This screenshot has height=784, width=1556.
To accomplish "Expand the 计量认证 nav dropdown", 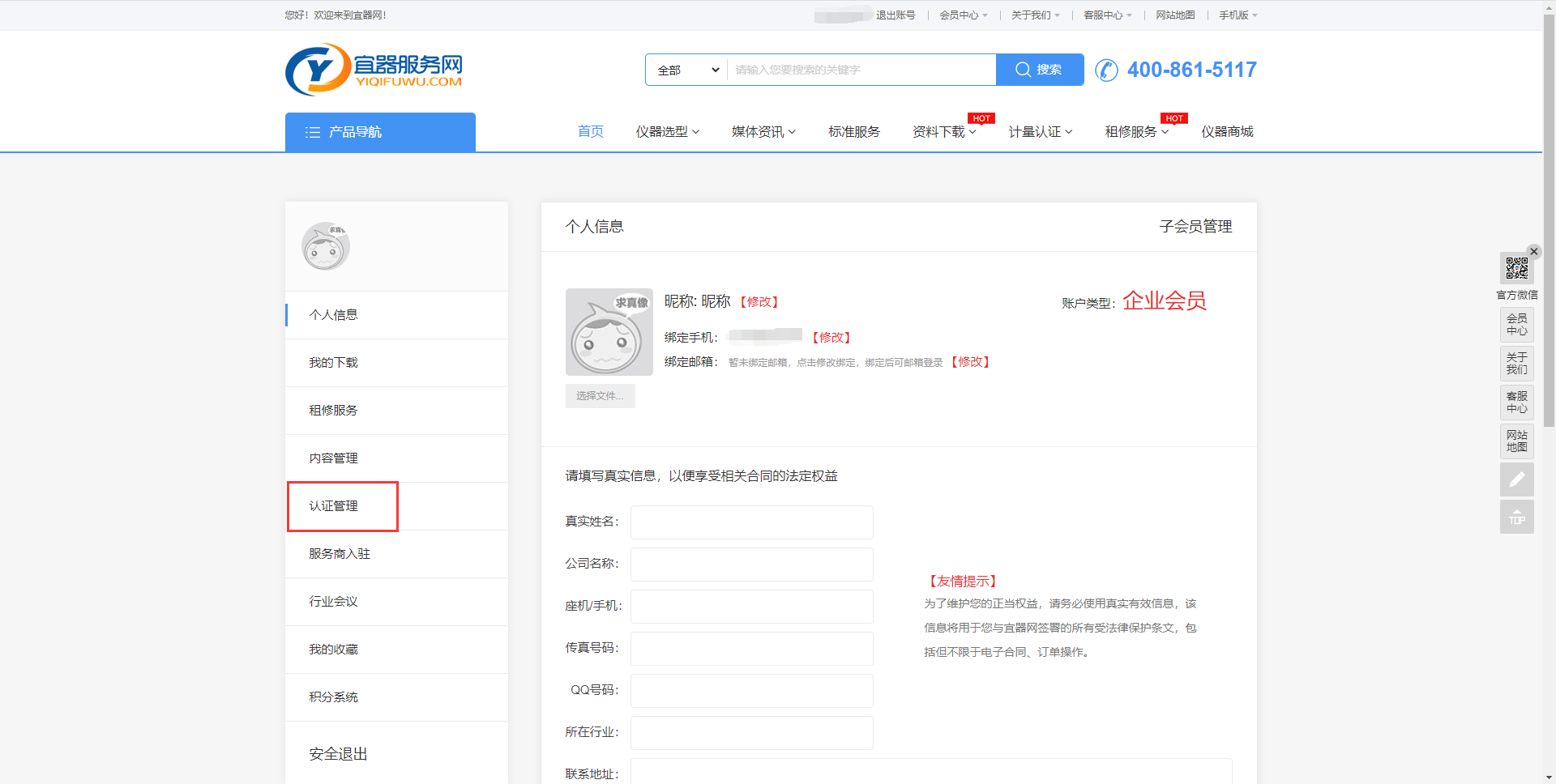I will click(x=1041, y=132).
